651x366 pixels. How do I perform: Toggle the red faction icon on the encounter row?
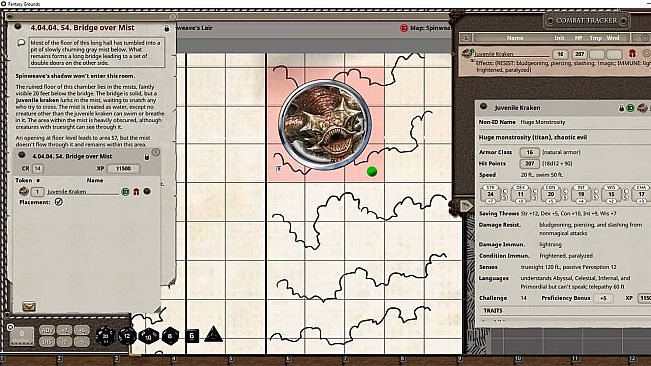point(136,192)
